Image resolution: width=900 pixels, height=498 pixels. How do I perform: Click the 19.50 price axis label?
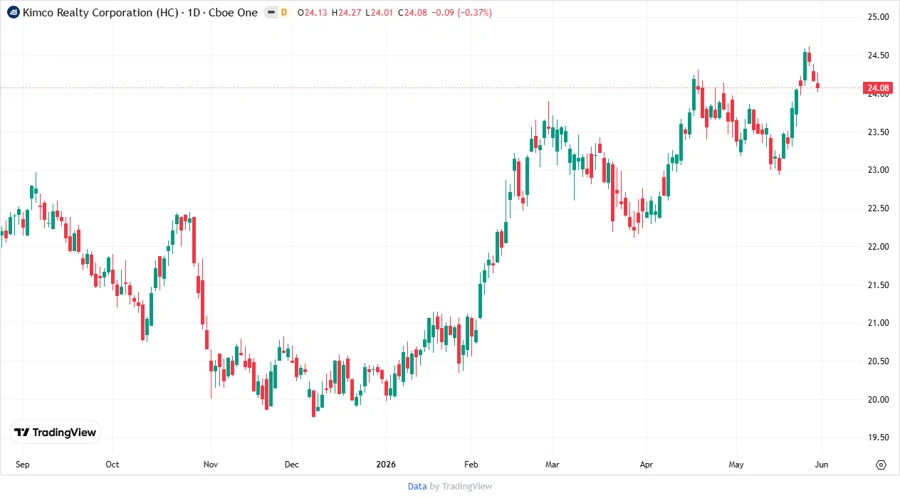click(878, 438)
